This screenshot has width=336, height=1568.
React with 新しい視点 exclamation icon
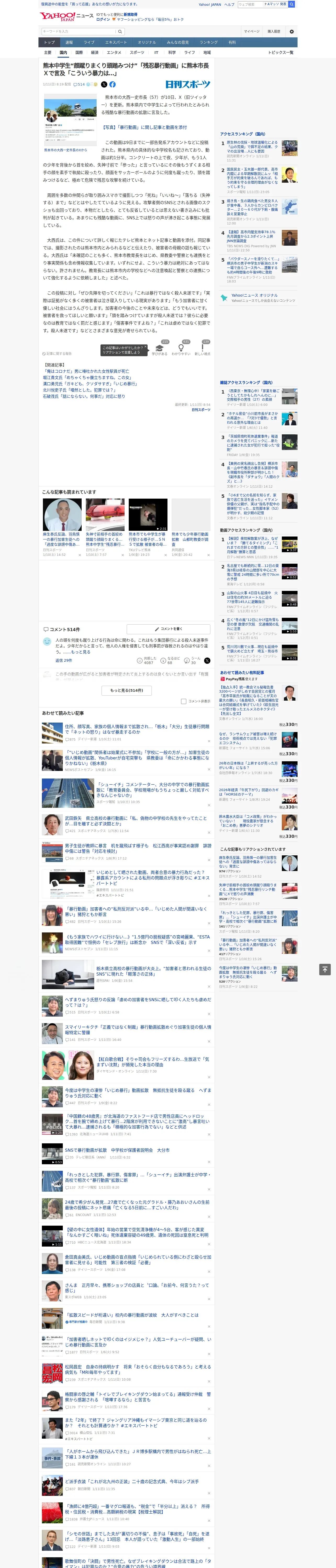coord(203,348)
